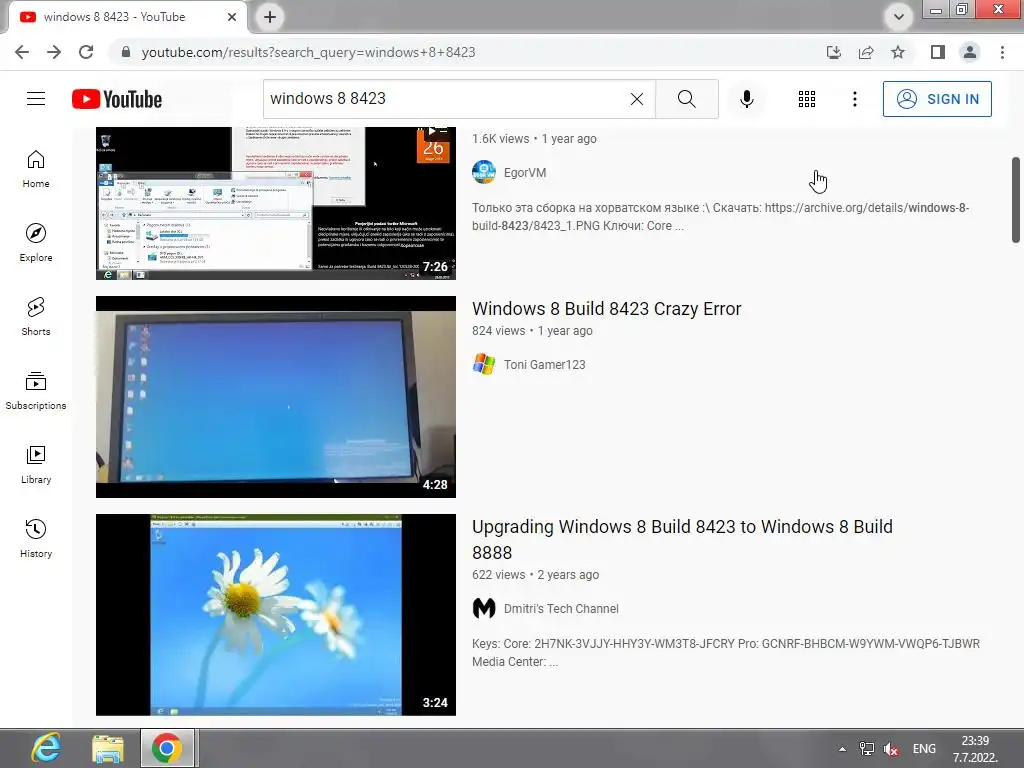Viewport: 1024px width, 768px height.
Task: Click the SIGN IN button
Action: point(937,99)
